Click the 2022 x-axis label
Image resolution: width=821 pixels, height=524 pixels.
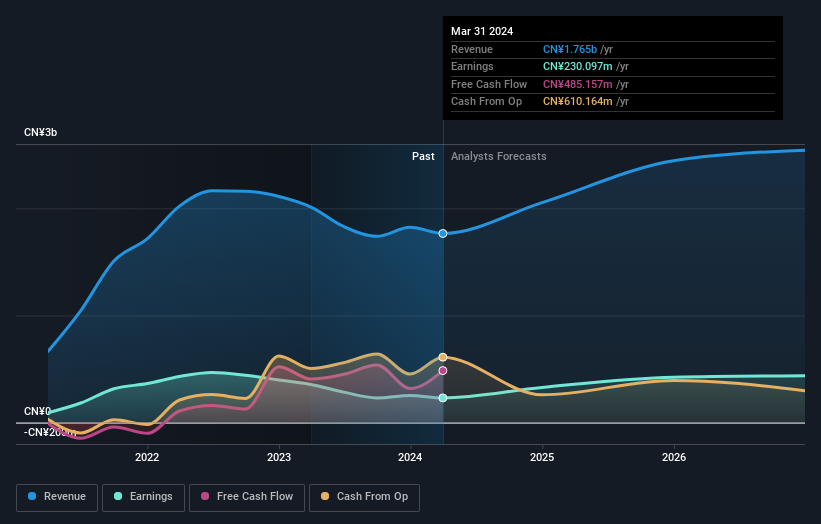tap(147, 457)
